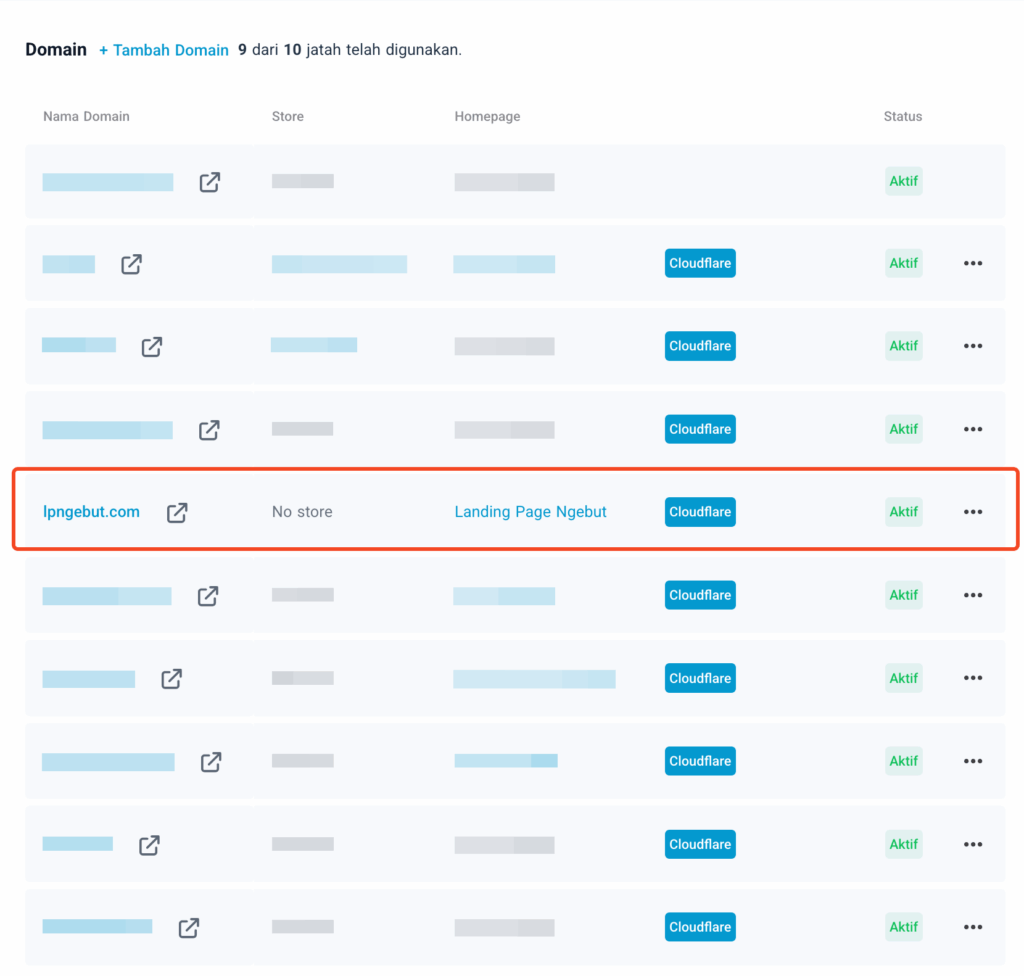The image size is (1024, 976).
Task: Open the three-dot actions menu for lpngebut.com
Action: [972, 511]
